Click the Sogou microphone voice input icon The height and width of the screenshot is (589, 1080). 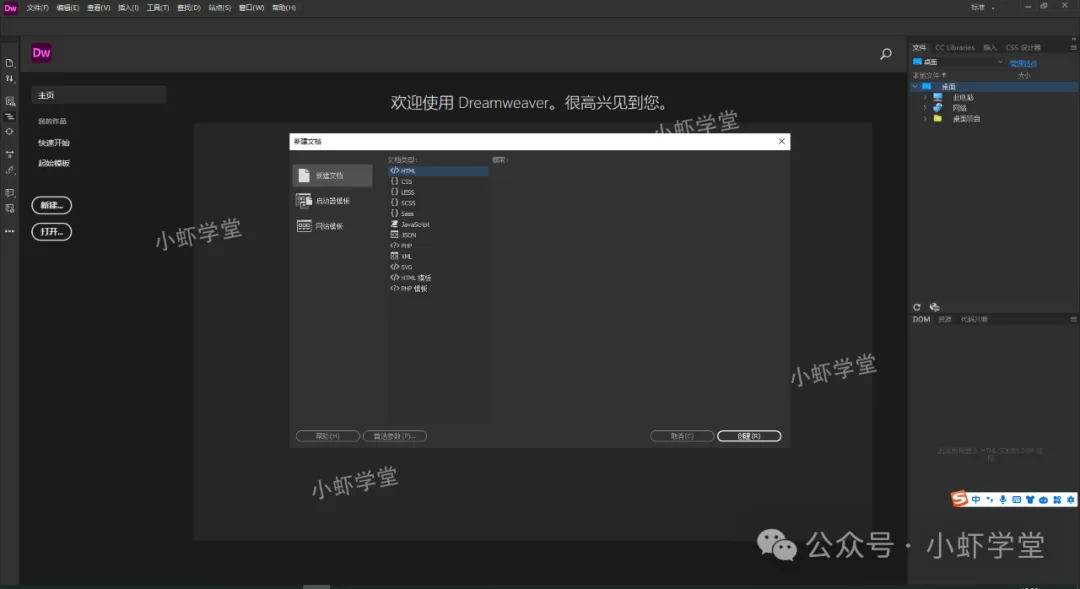click(1003, 499)
